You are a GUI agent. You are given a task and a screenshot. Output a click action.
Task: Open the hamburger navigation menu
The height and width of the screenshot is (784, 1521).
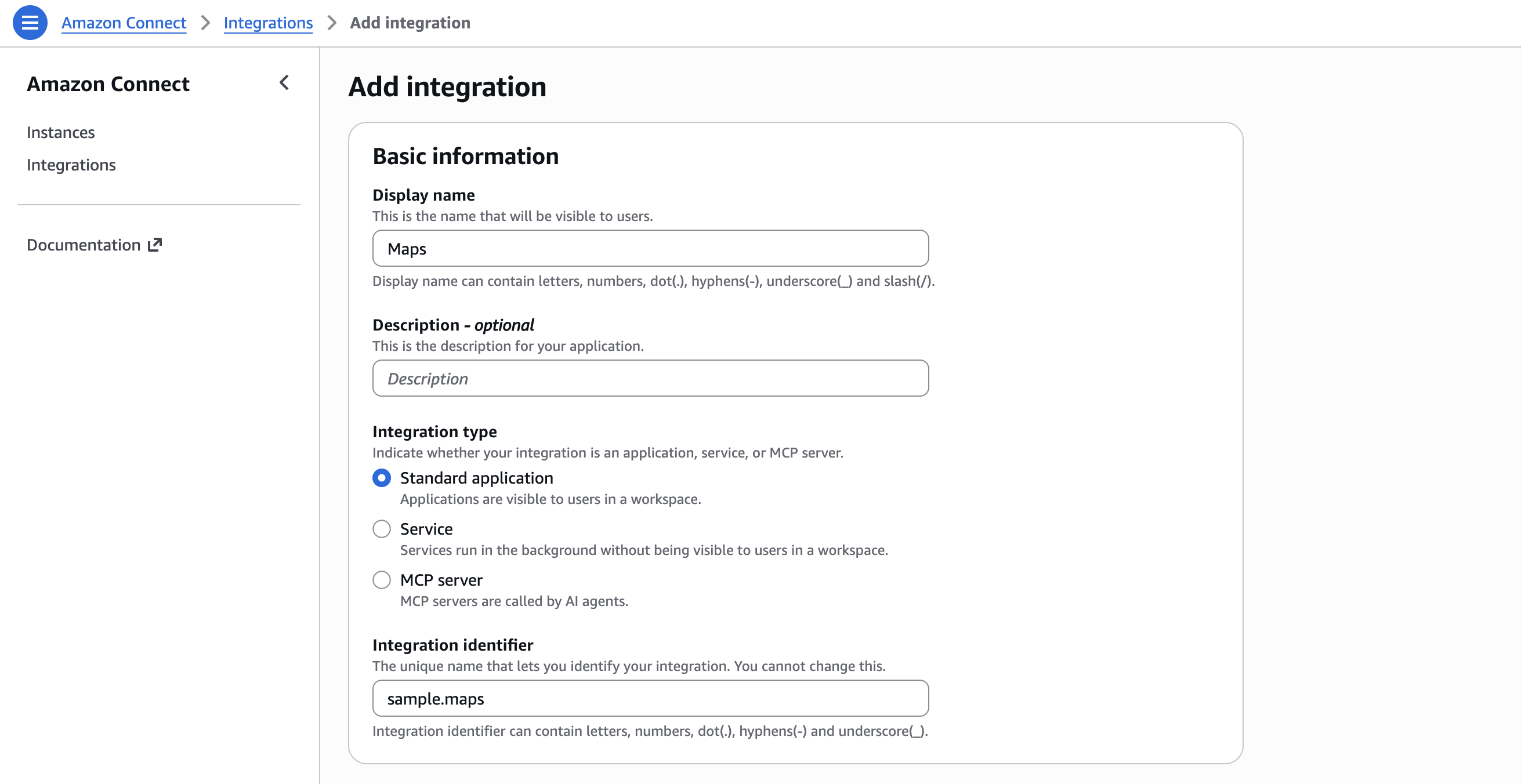click(x=30, y=23)
